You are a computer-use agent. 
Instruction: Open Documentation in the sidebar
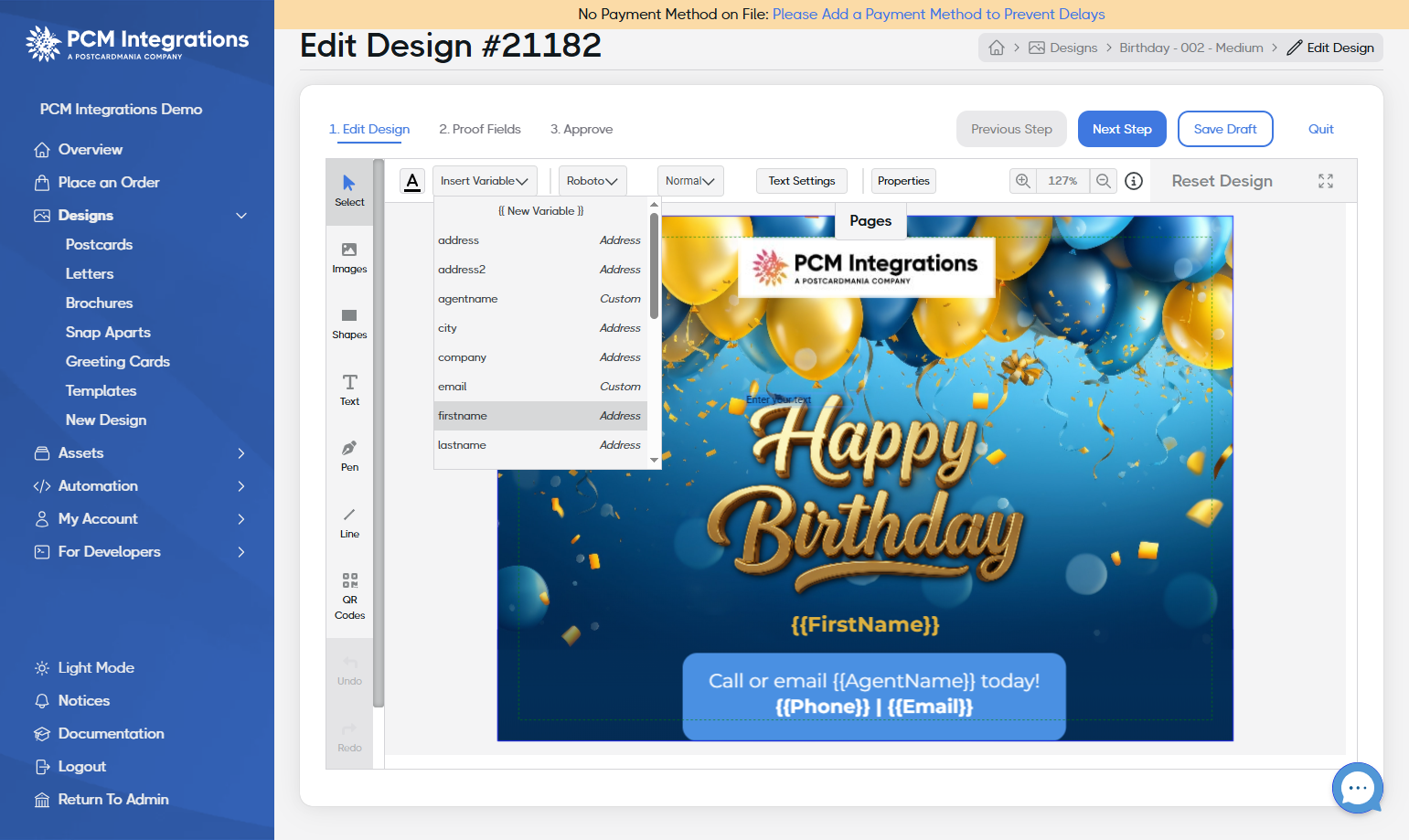pos(111,733)
